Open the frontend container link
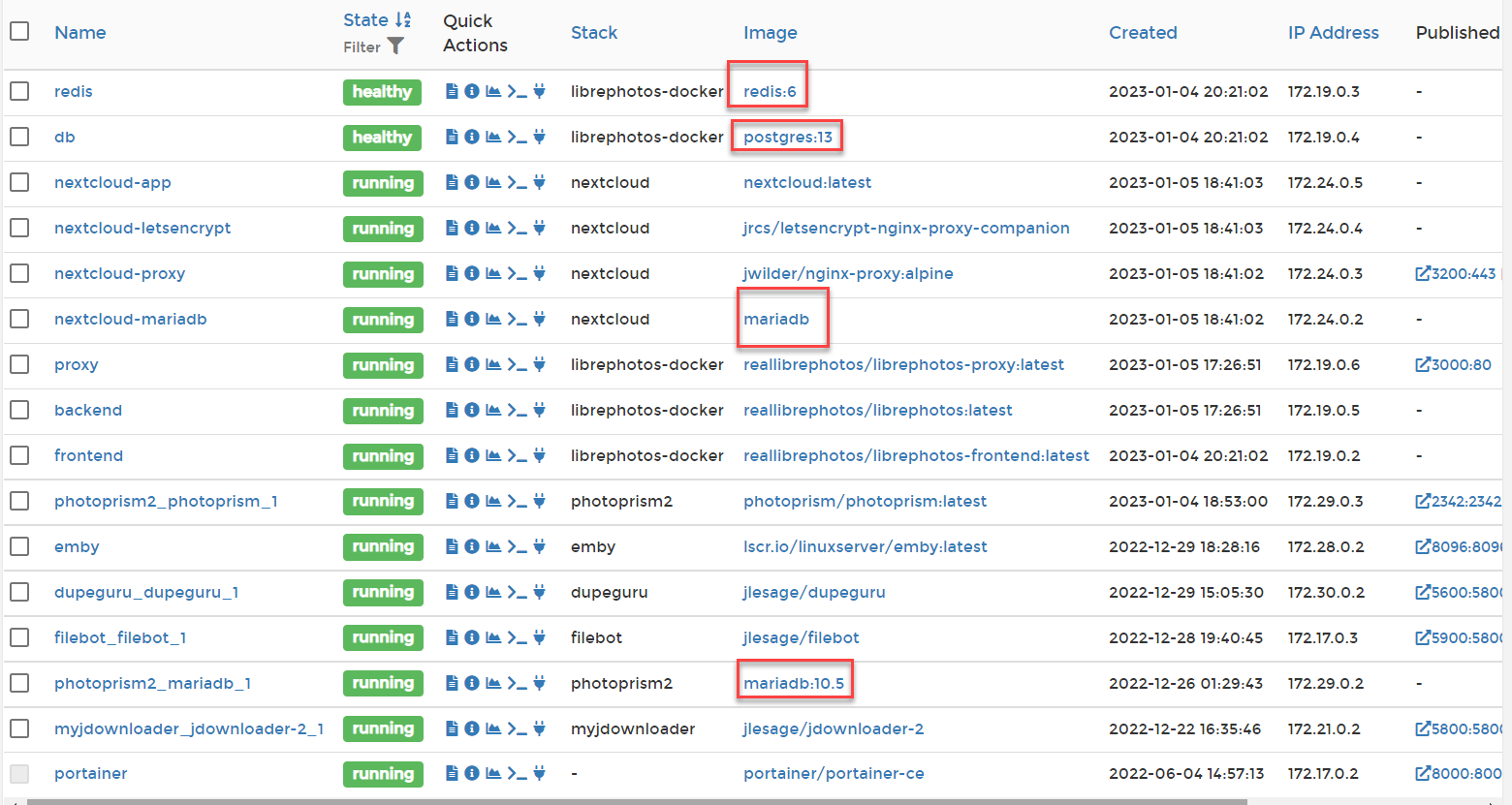This screenshot has width=1512, height=805. 88,455
